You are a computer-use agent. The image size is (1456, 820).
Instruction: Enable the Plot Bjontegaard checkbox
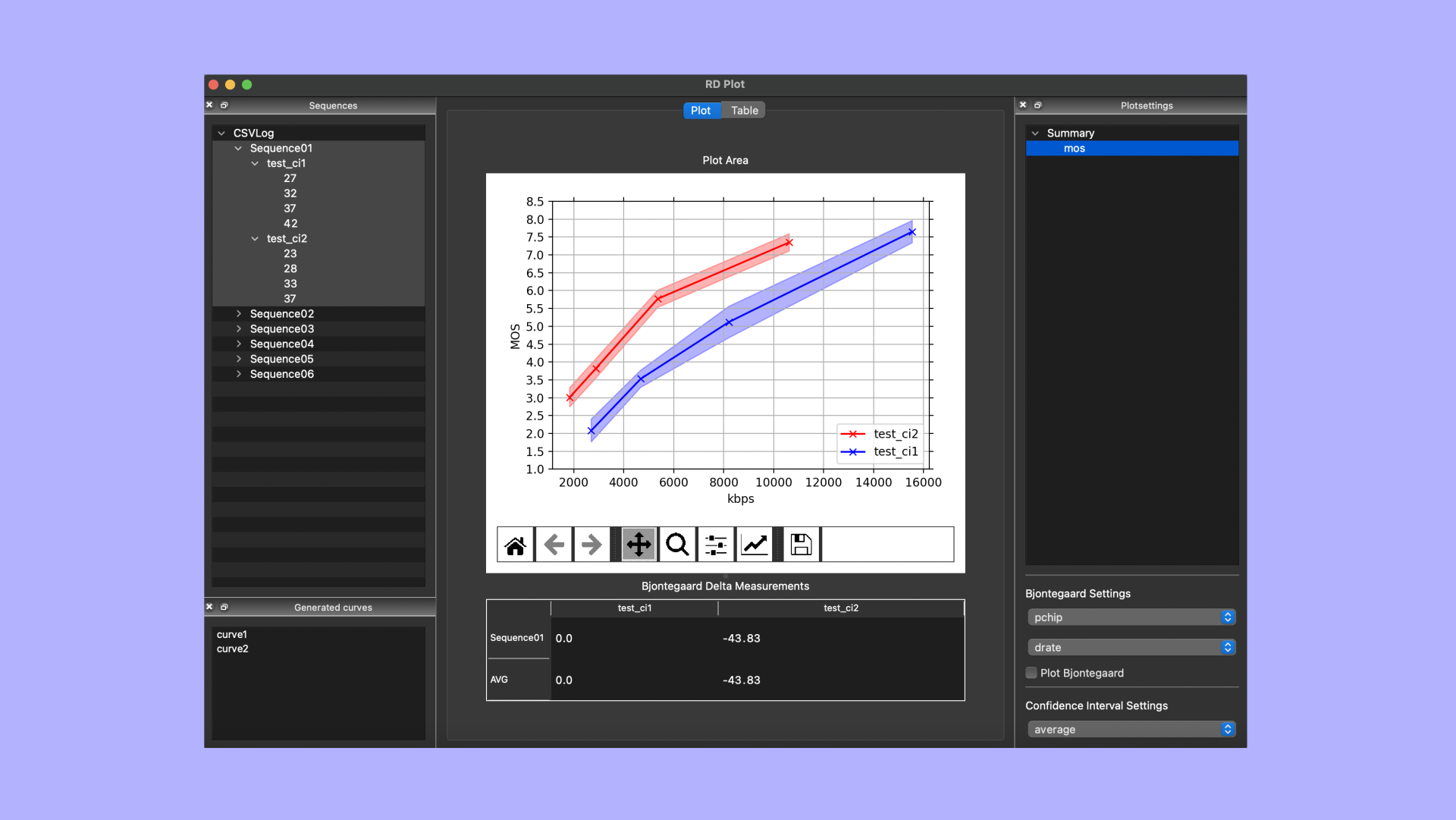coord(1031,673)
